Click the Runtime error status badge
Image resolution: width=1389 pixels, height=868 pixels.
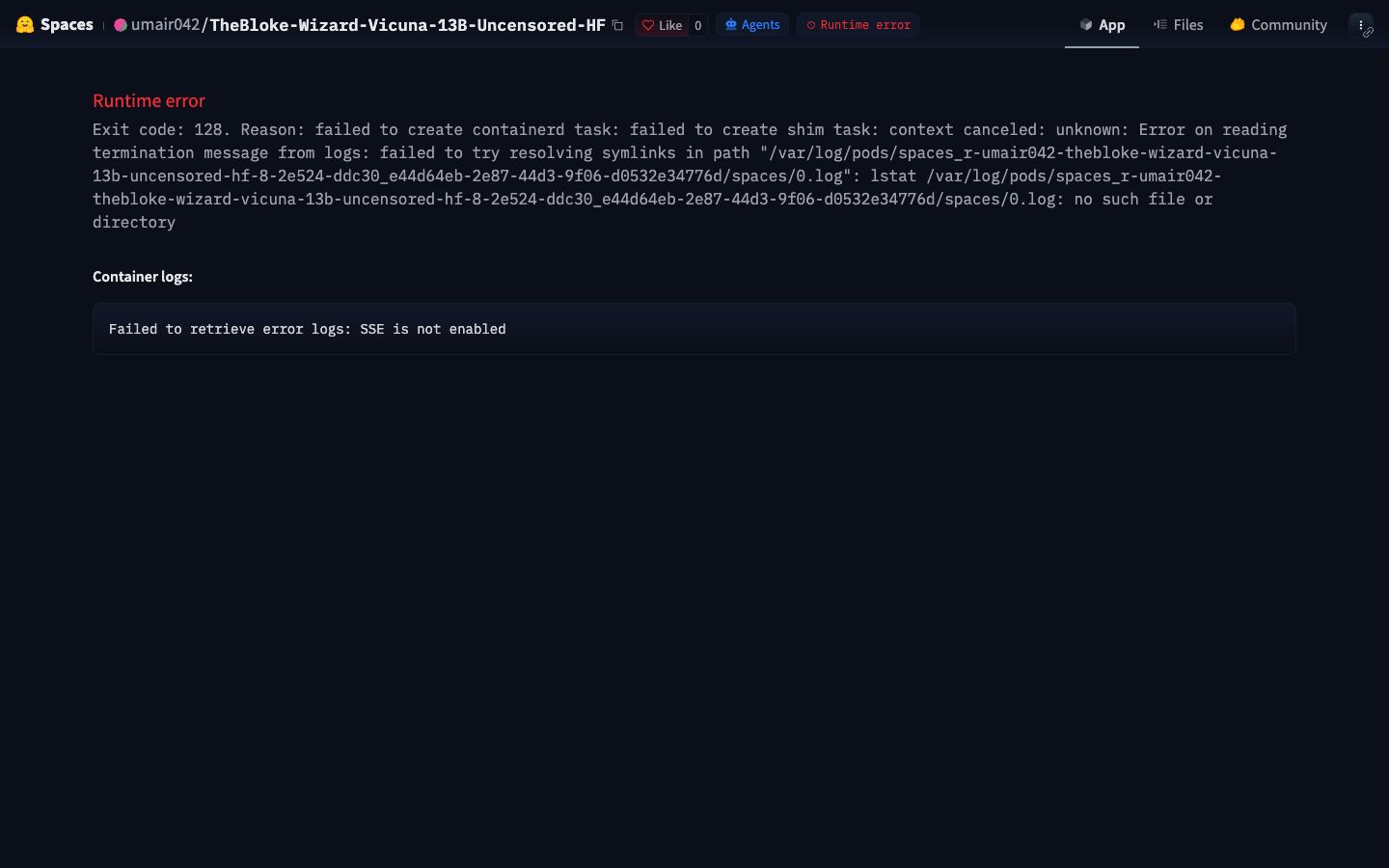858,25
